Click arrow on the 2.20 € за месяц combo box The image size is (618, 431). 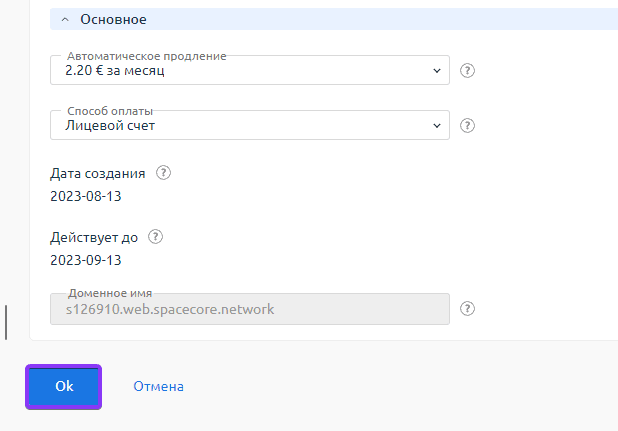[436, 71]
